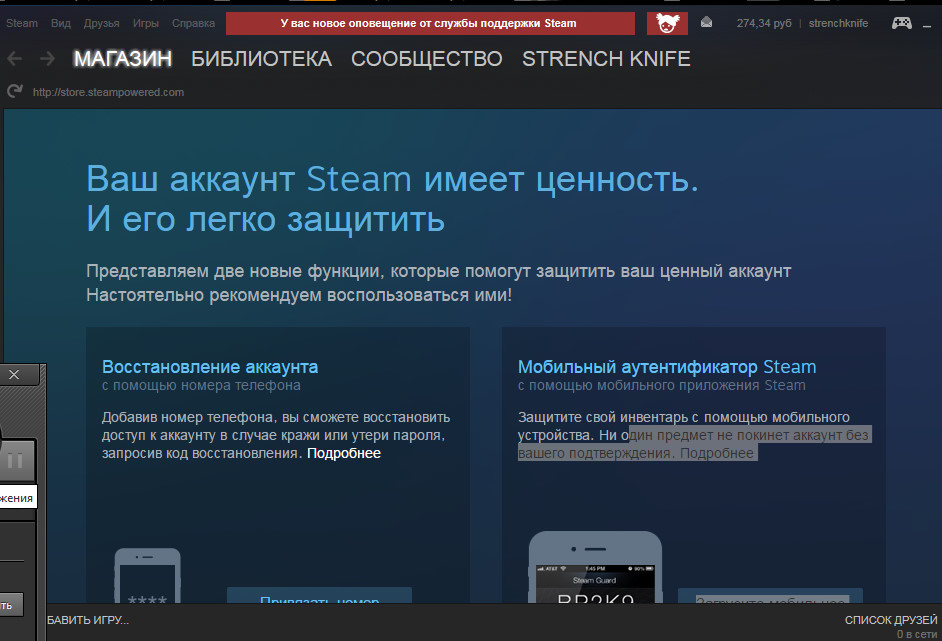Click the Привязать номер button
942x641 pixels.
[x=319, y=596]
